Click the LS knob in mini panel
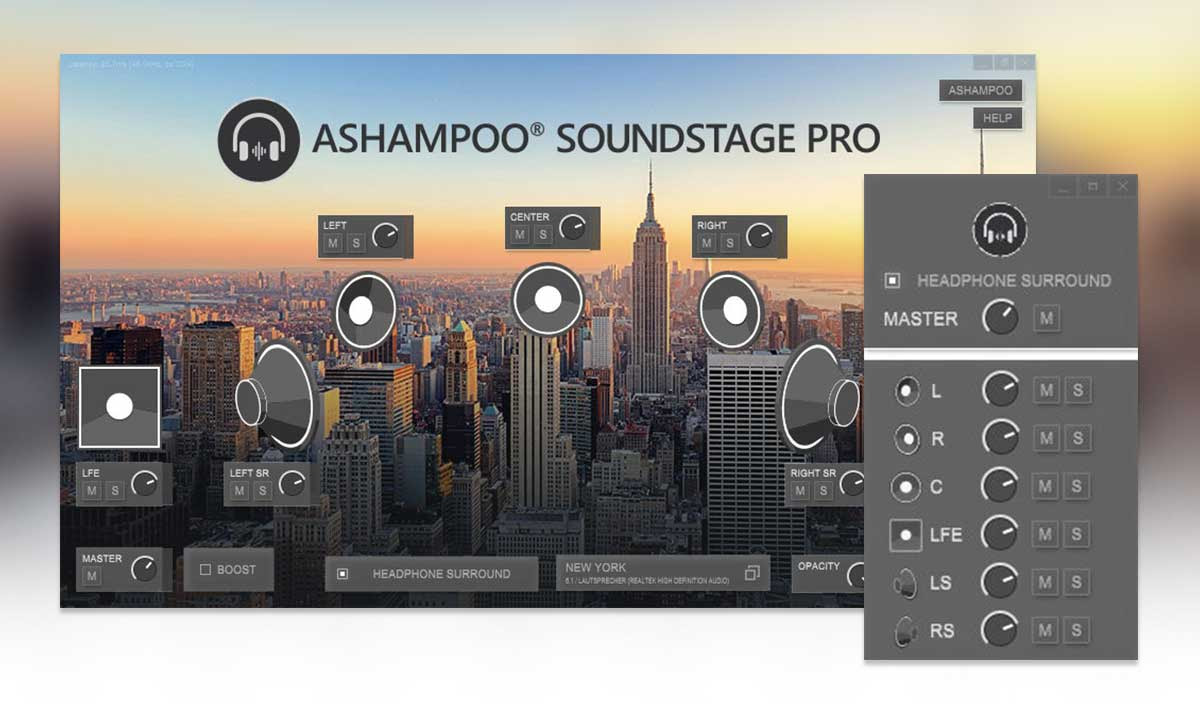1200x720 pixels. coord(1000,581)
